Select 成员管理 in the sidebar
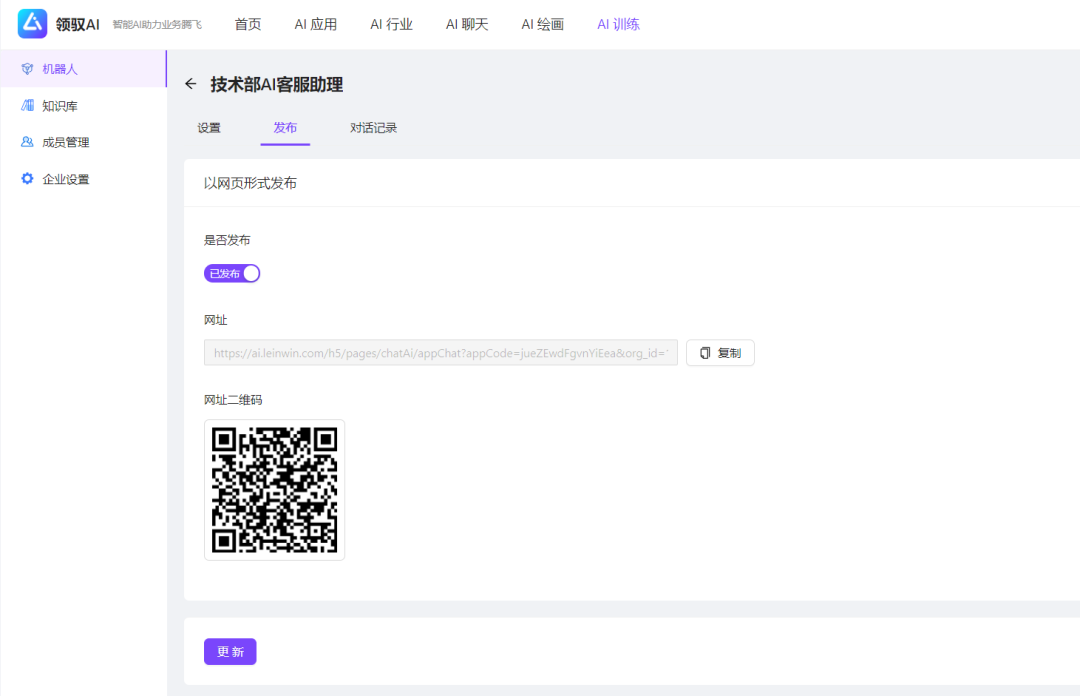1080x696 pixels. 83,142
